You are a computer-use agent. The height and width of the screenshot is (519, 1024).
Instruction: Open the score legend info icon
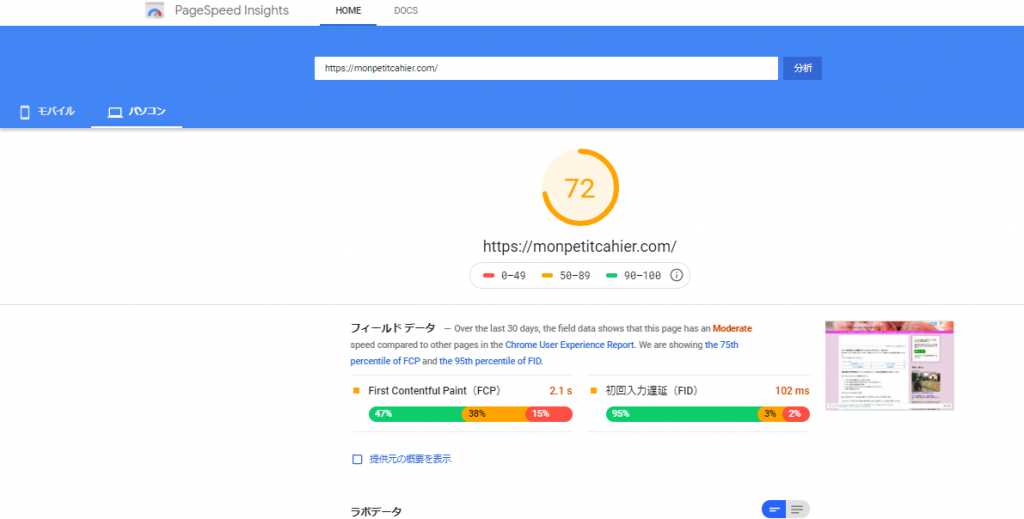pyautogui.click(x=677, y=275)
